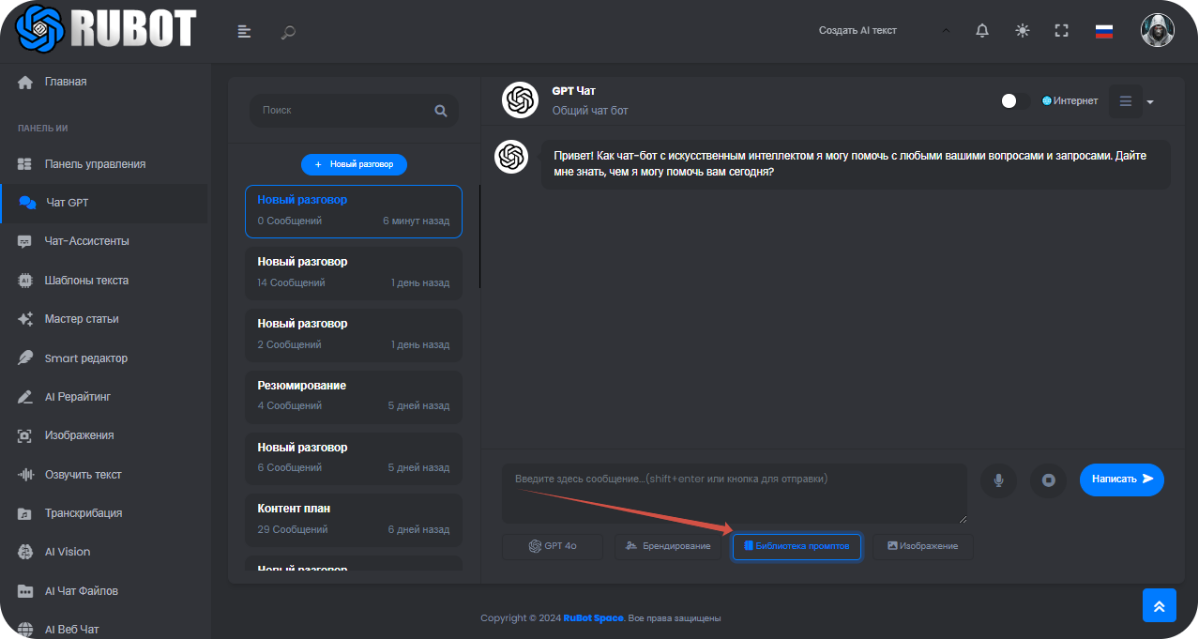Click the conversation list scrollbar
Image resolution: width=1198 pixels, height=639 pixels.
480,237
